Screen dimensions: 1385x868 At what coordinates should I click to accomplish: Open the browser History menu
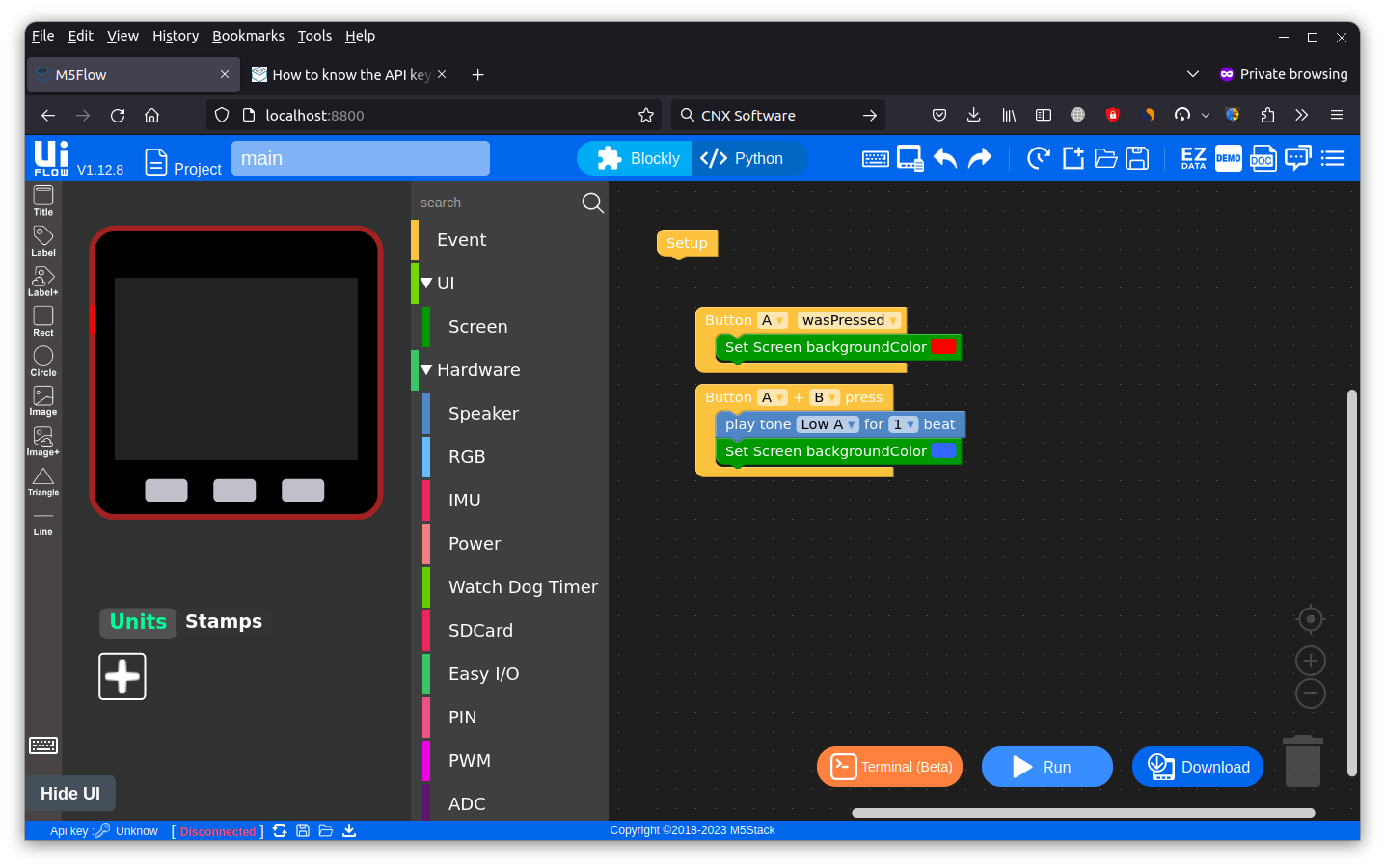(176, 36)
